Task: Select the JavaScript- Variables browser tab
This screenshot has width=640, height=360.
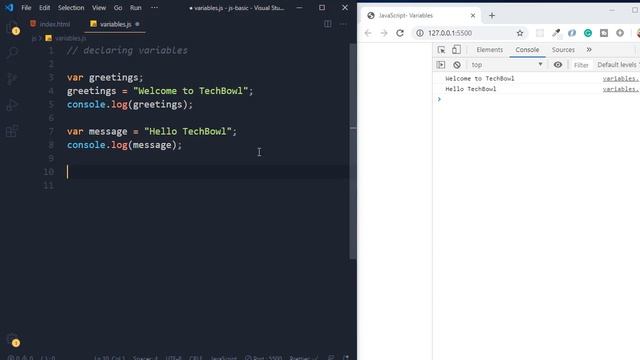Action: tap(420, 16)
